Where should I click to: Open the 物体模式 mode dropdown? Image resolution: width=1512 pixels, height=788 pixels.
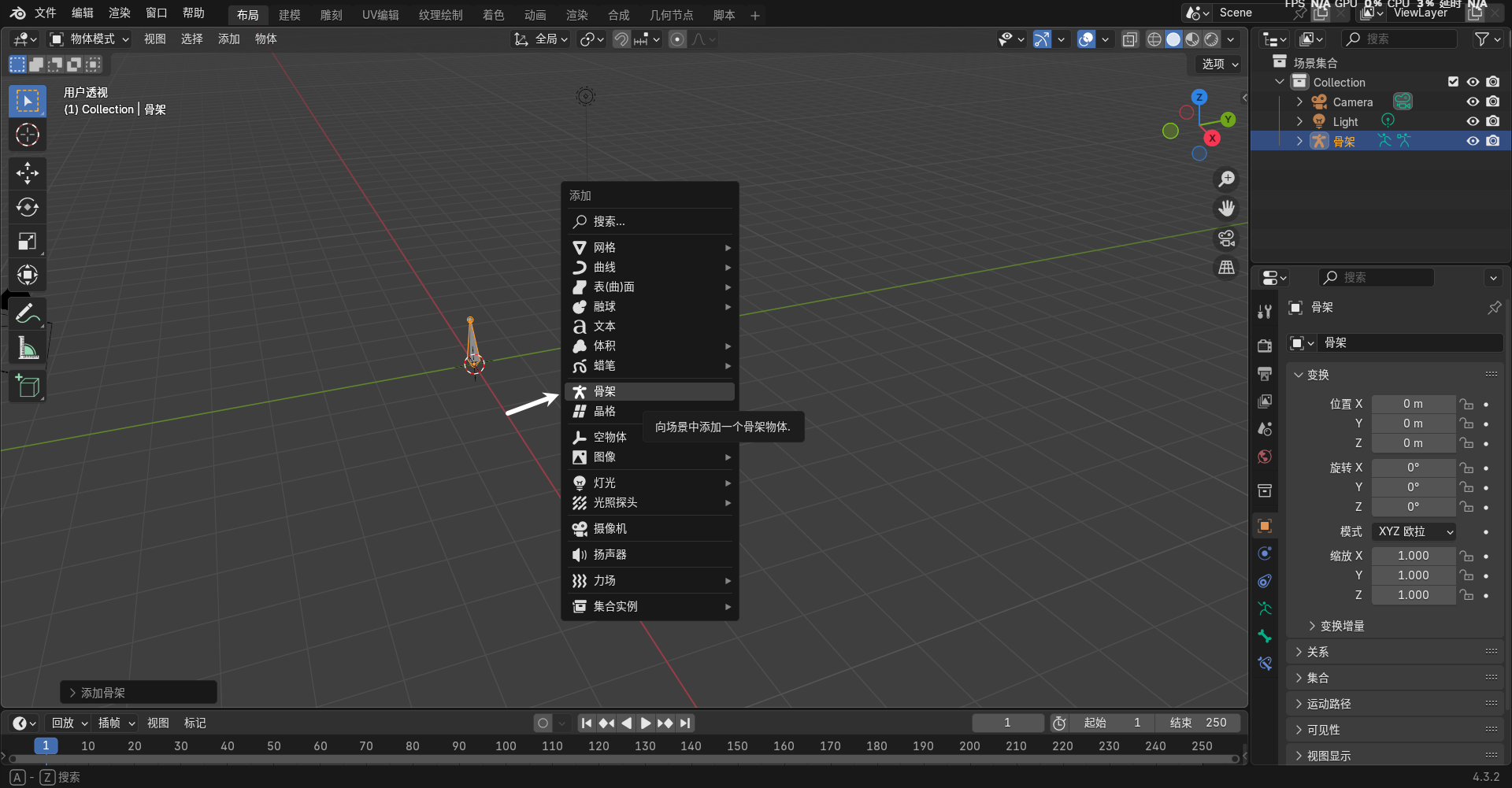coord(90,39)
